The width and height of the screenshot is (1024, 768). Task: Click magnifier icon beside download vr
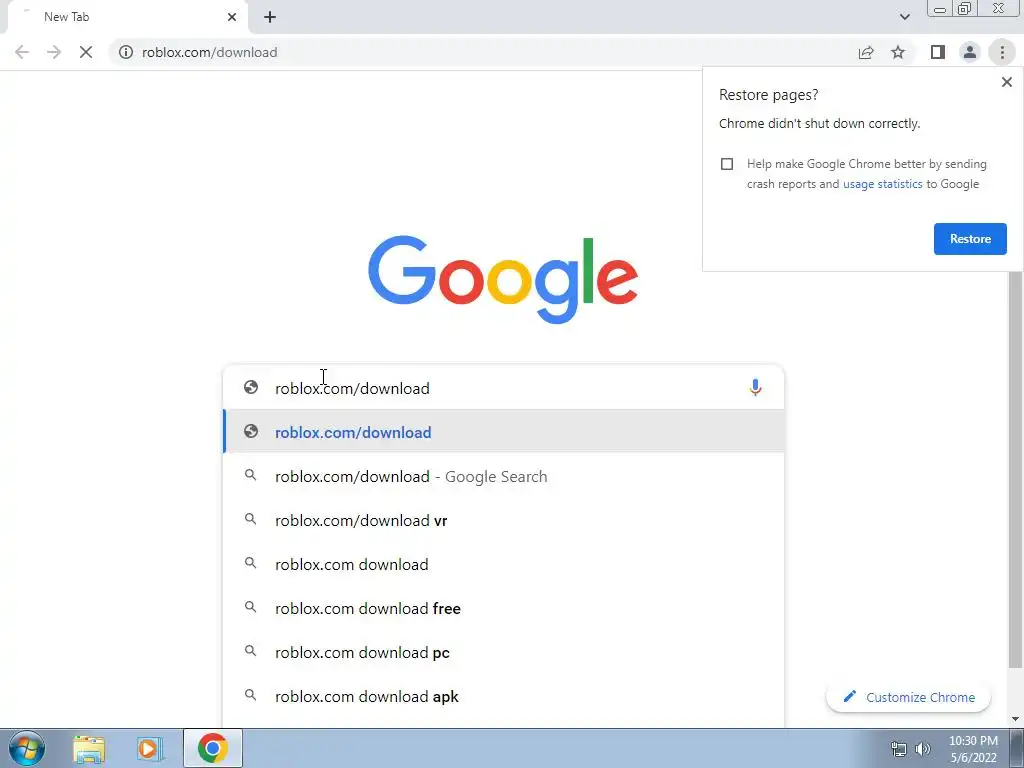click(x=250, y=519)
